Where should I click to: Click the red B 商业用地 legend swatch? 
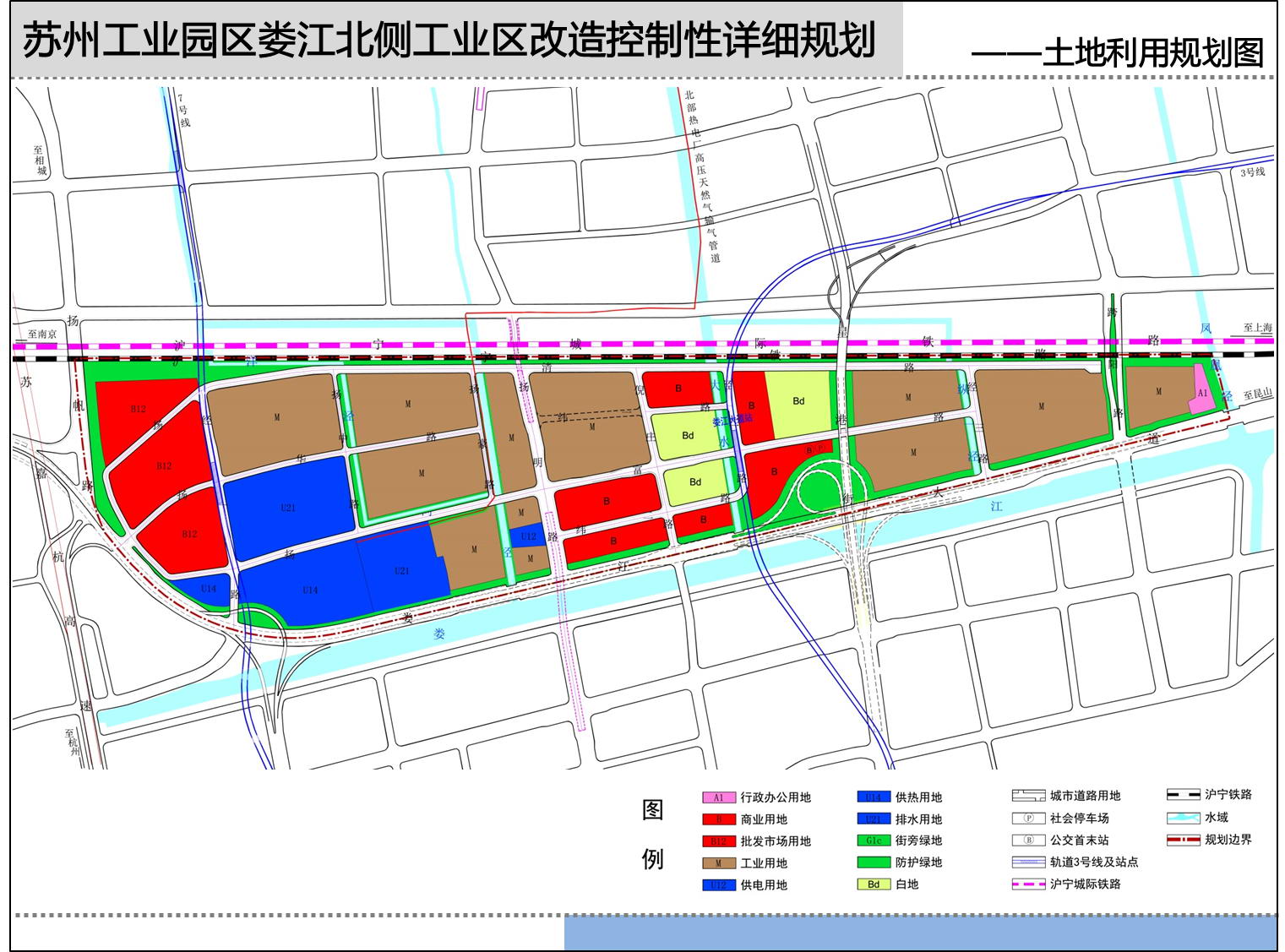tap(718, 819)
